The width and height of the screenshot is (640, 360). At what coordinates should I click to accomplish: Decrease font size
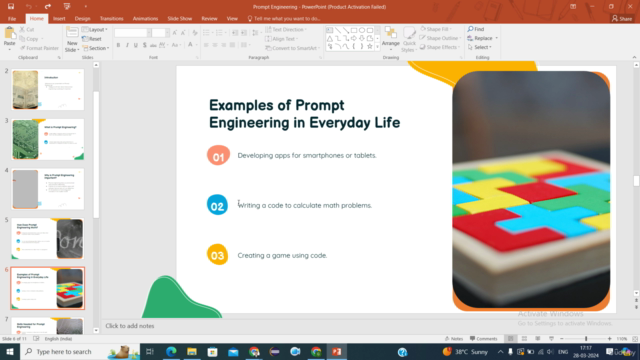183,33
